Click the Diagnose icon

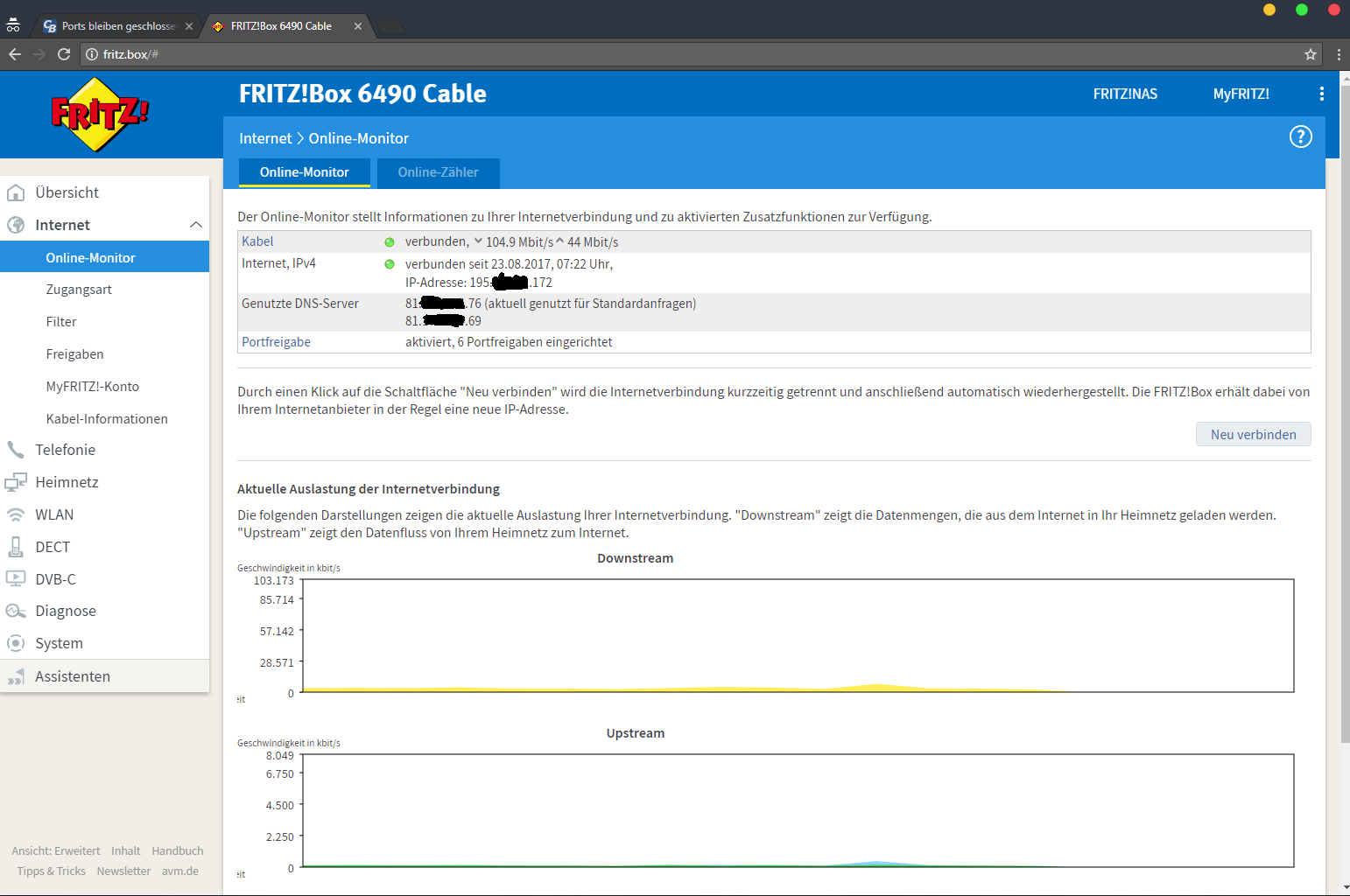[x=16, y=611]
